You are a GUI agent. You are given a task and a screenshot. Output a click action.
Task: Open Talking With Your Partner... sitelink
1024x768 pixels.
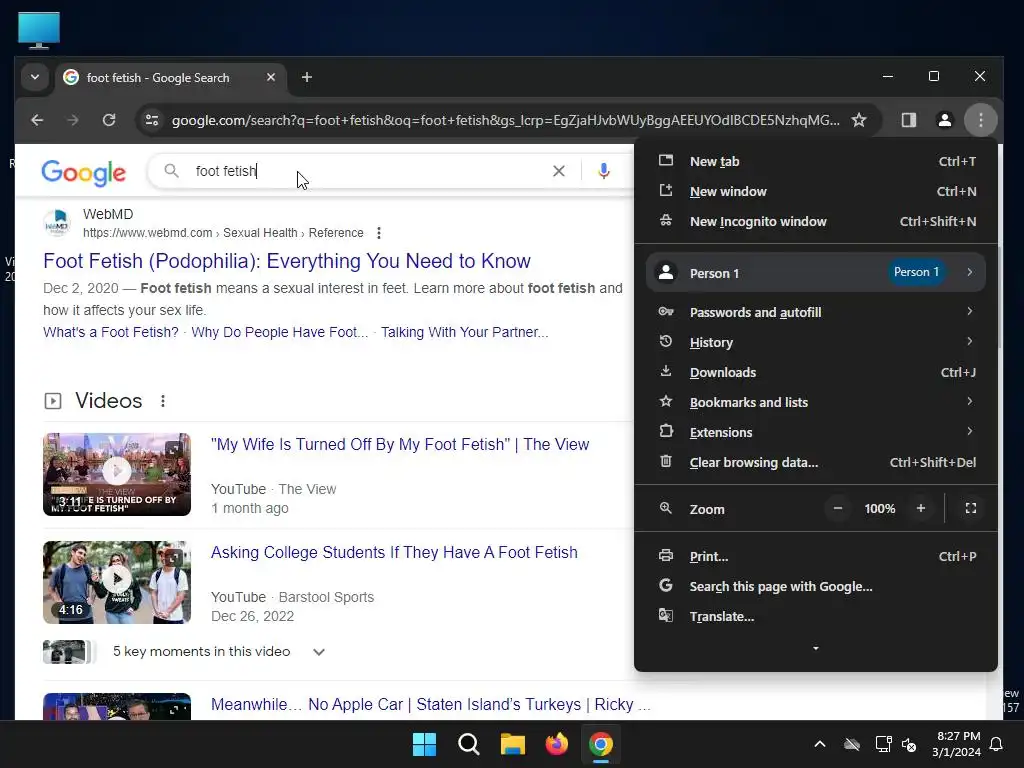pyautogui.click(x=464, y=332)
